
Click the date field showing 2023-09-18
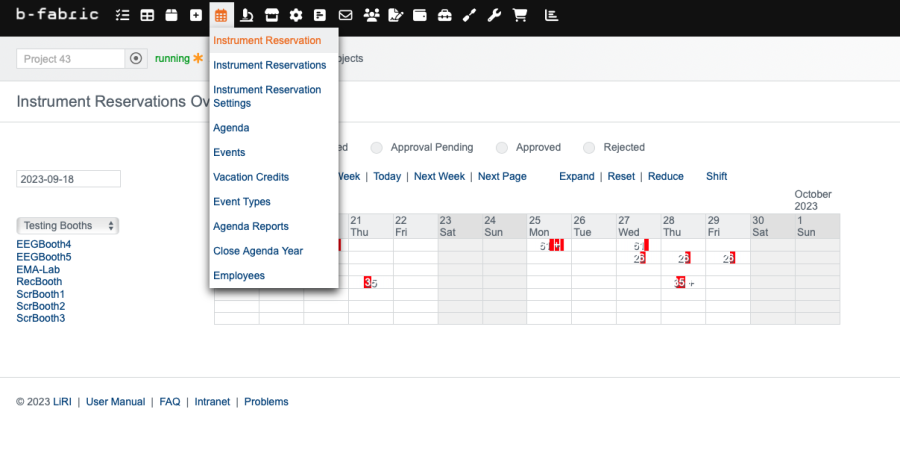click(x=68, y=179)
